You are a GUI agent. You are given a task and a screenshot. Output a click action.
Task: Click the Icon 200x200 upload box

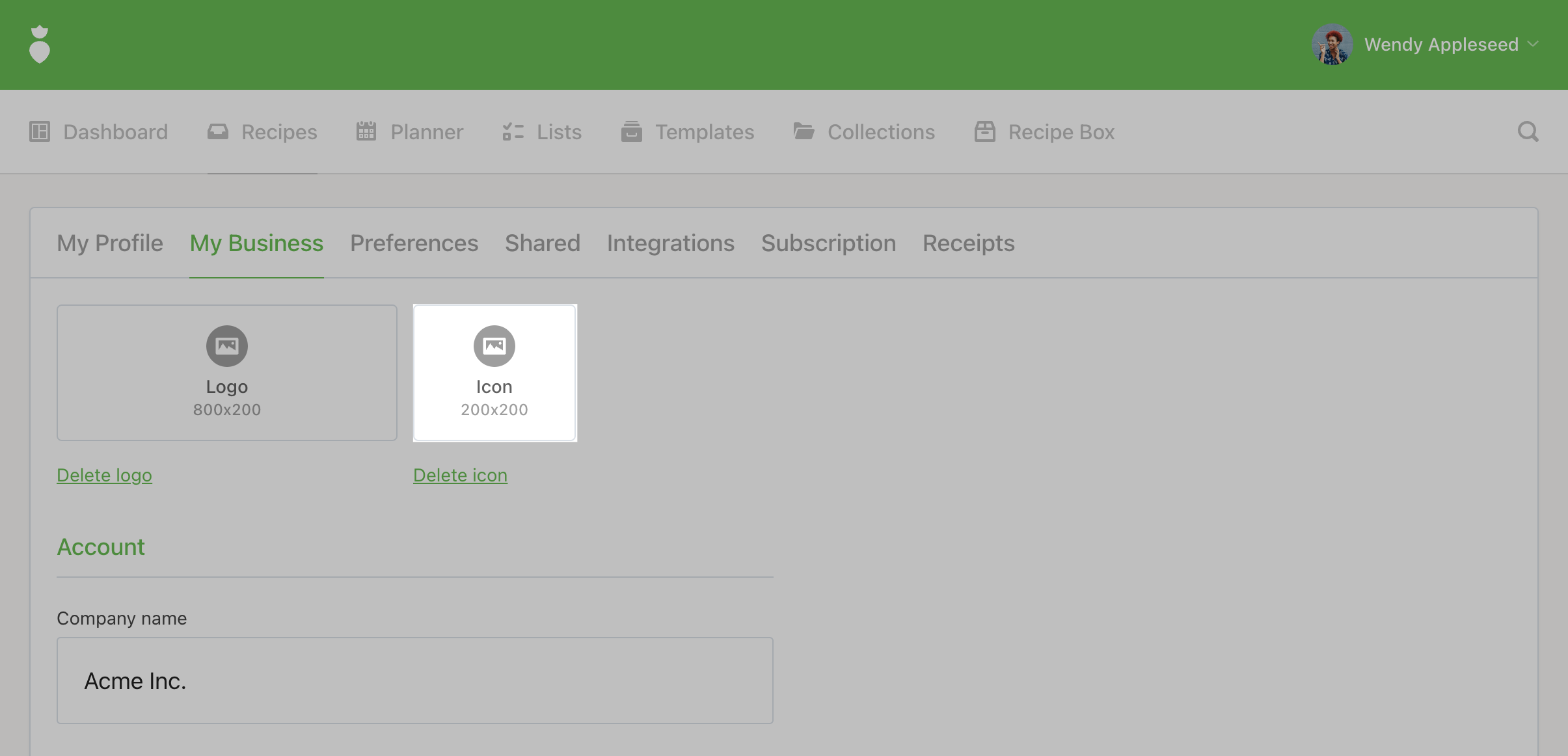point(494,373)
